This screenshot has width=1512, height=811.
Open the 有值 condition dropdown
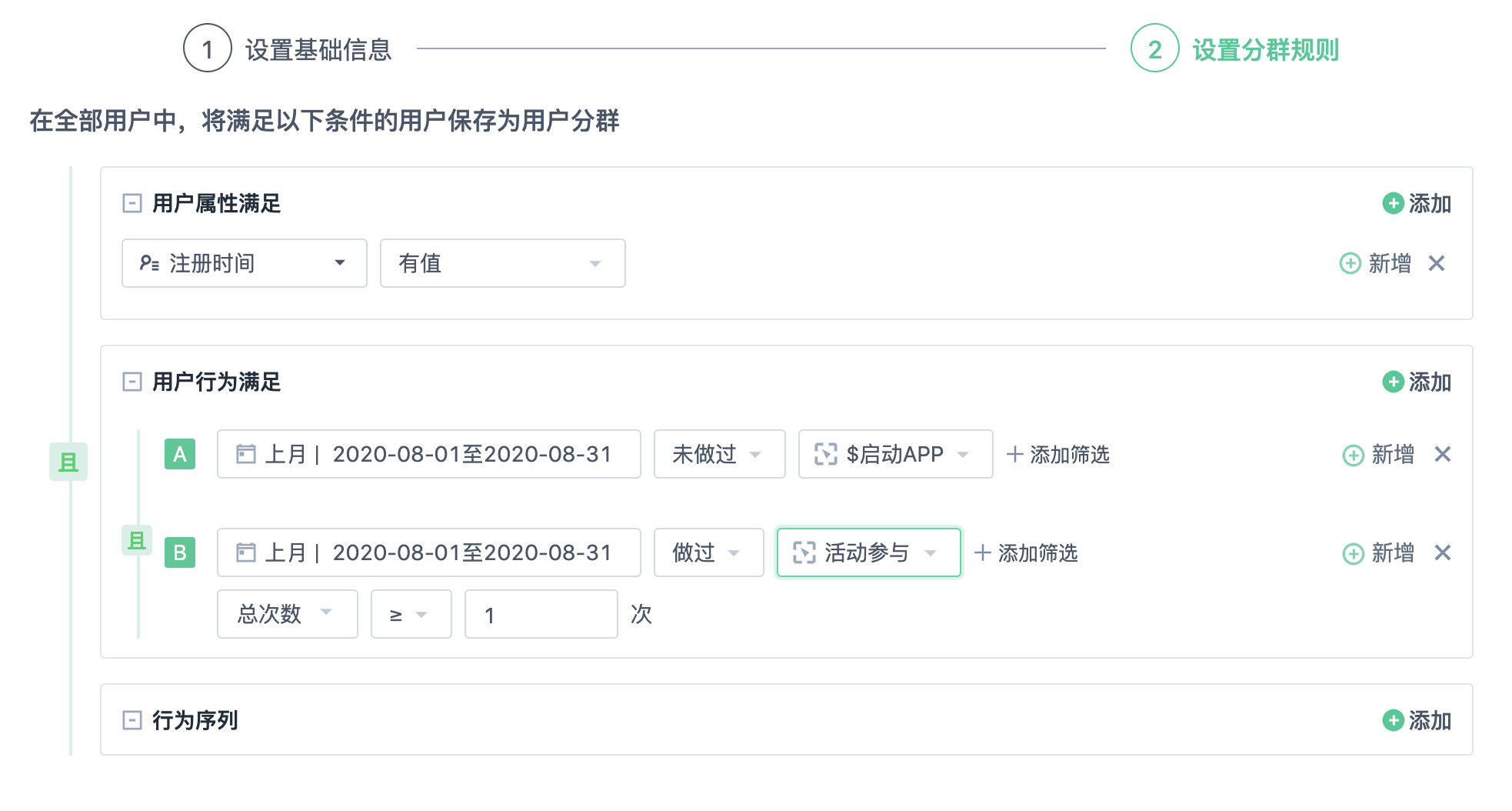(x=503, y=263)
